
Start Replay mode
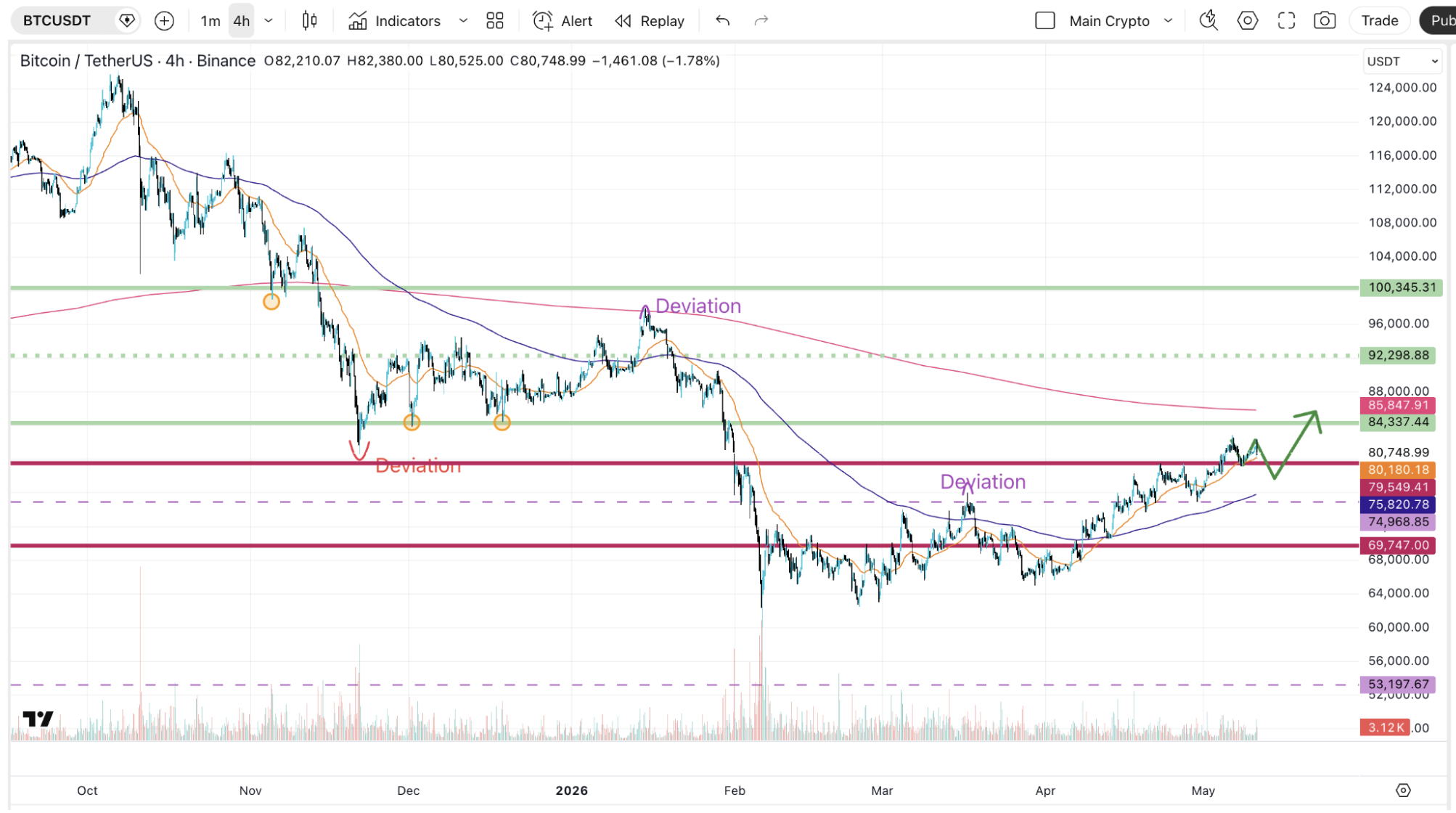[x=650, y=21]
